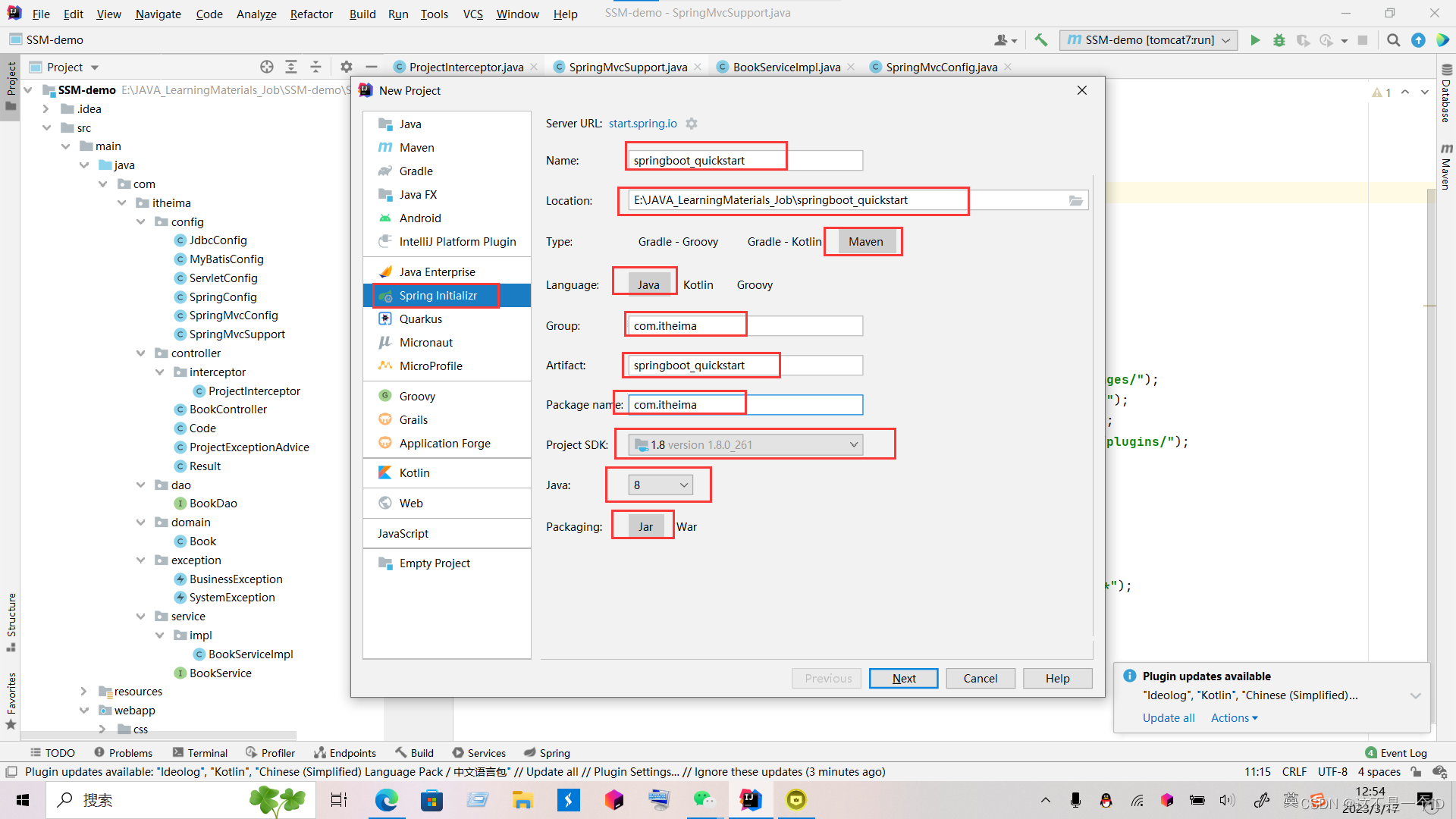Screen dimensions: 1456x819
Task: Select BookController in project tree
Action: (x=227, y=409)
